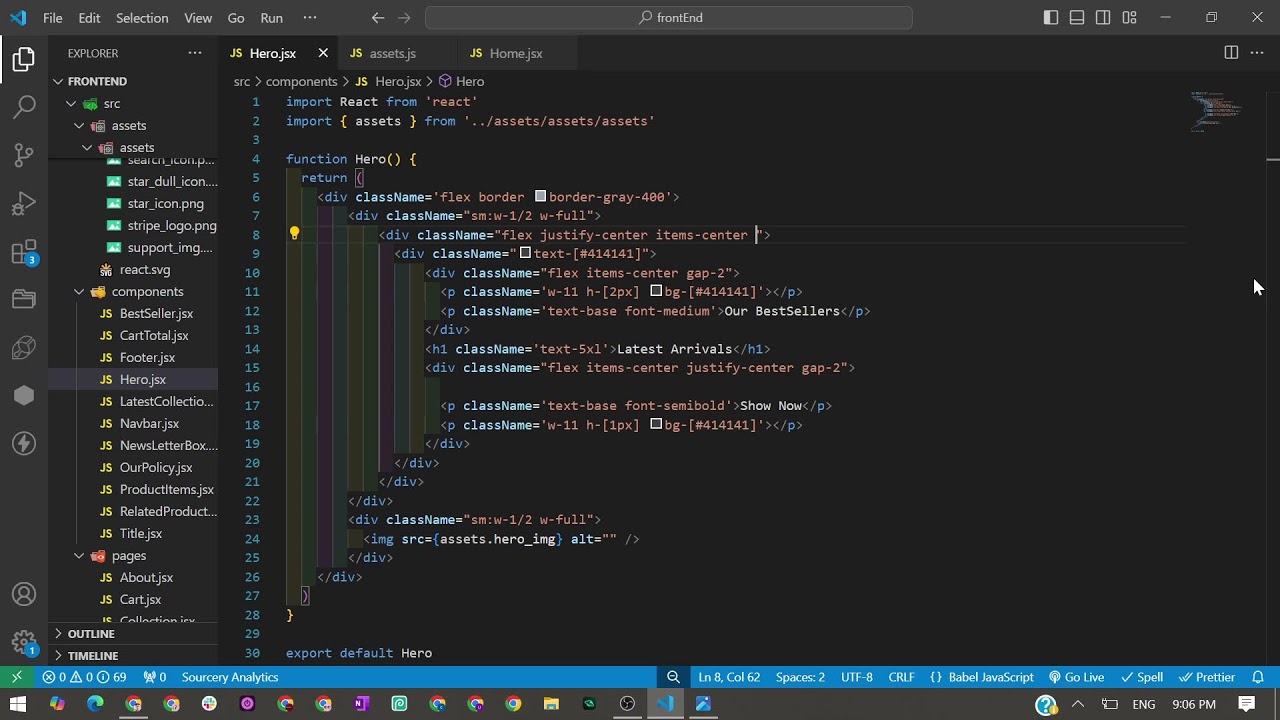Screen dimensions: 1280x720
Task: Go back using the navigation arrow
Action: [x=378, y=18]
